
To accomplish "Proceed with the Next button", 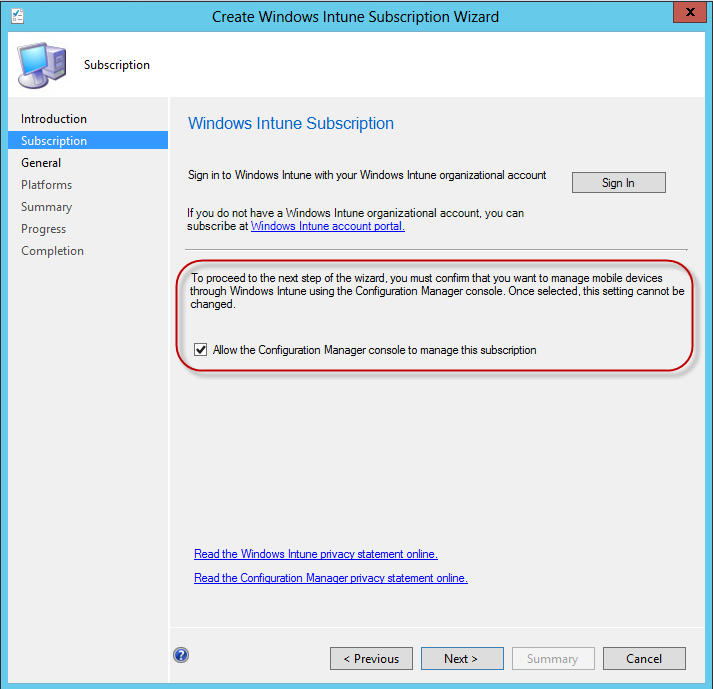I will click(x=462, y=659).
